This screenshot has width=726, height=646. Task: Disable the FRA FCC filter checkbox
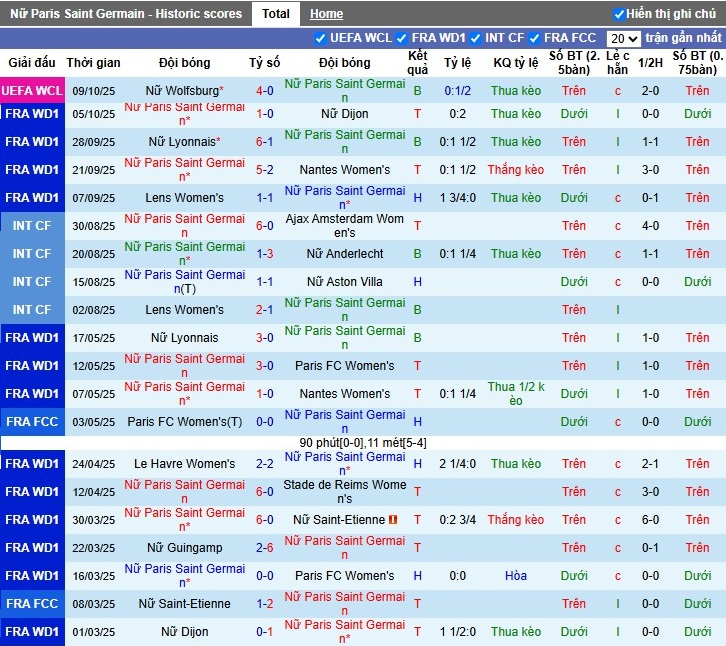535,38
